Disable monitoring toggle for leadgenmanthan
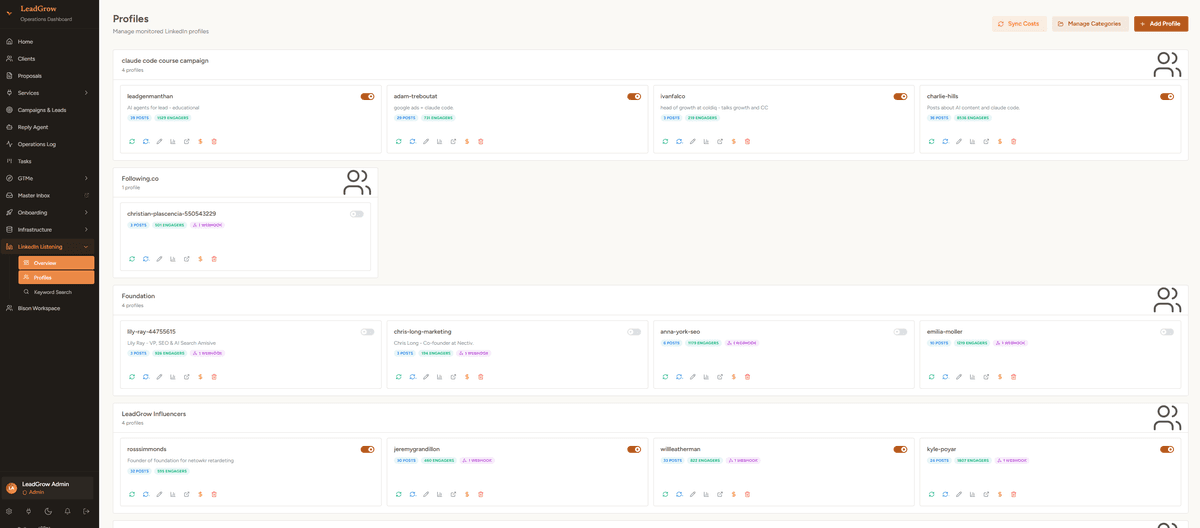1200x528 pixels. point(367,97)
